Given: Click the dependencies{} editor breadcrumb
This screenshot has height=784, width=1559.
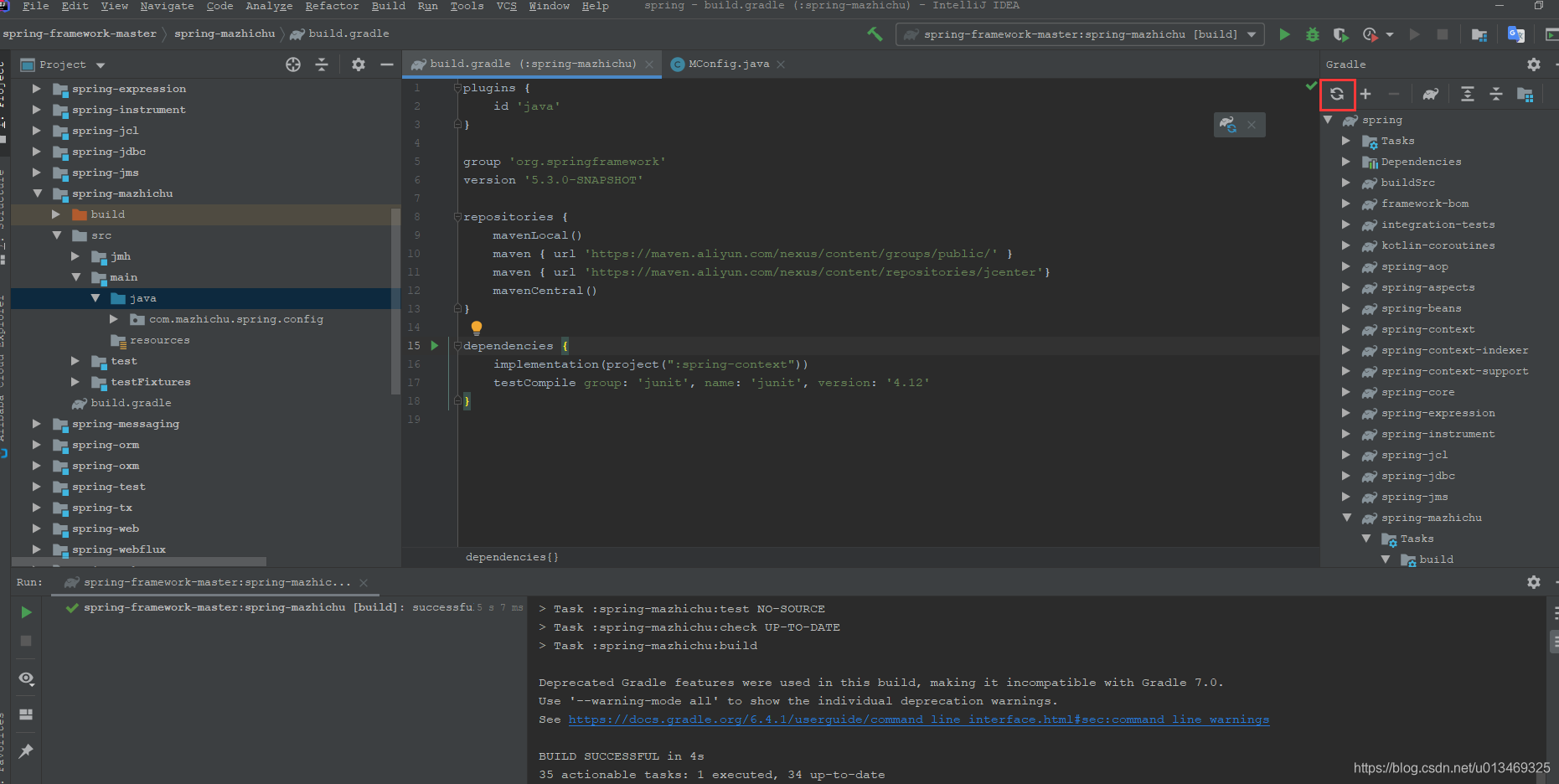Looking at the screenshot, I should (x=512, y=557).
